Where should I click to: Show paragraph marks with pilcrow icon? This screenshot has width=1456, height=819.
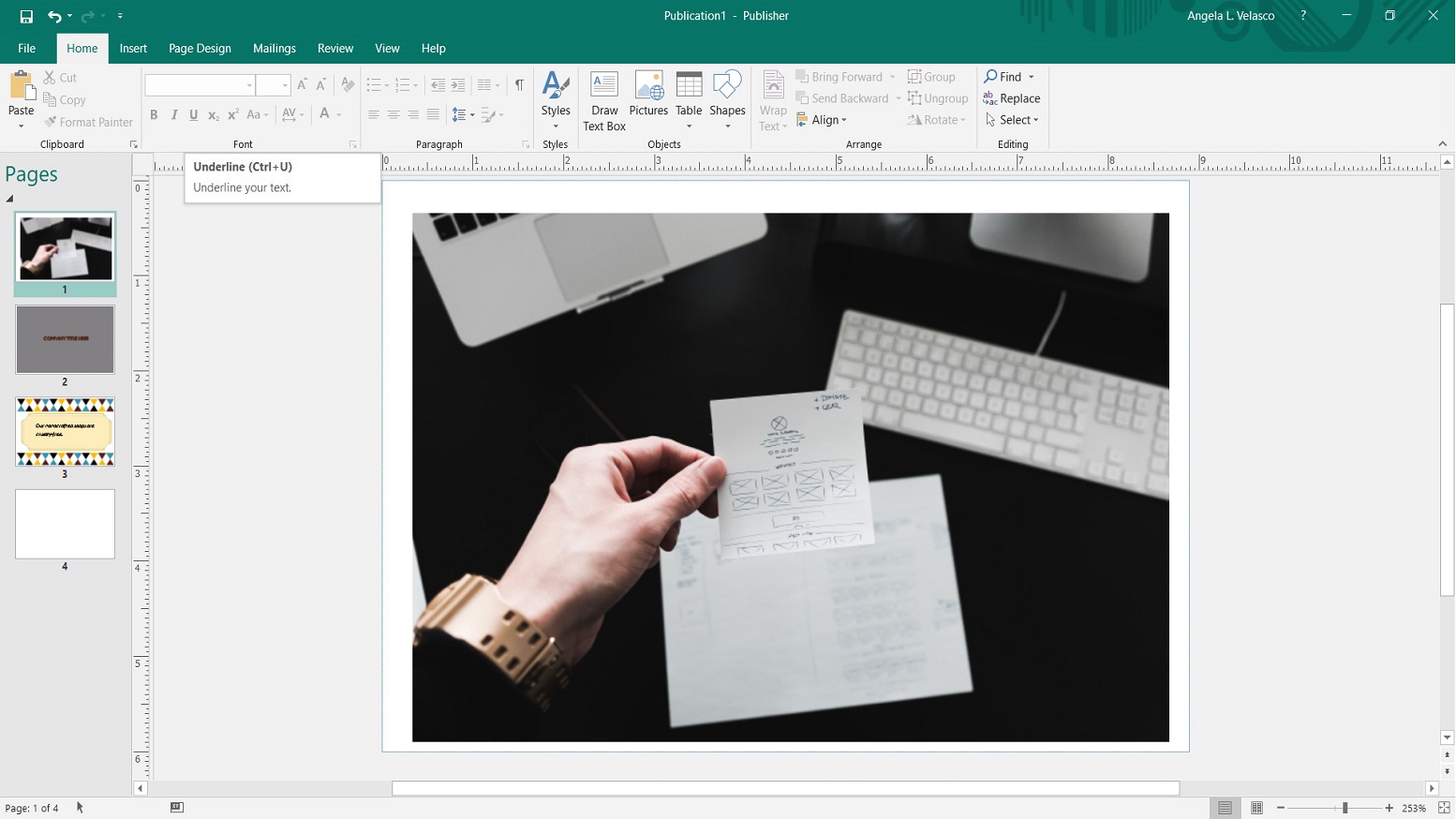coord(519,85)
